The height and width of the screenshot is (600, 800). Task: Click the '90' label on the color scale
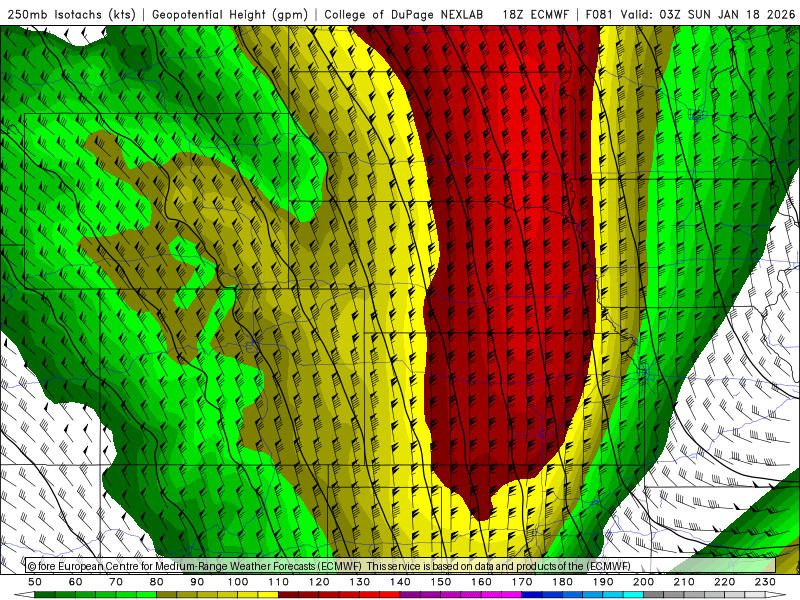[197, 582]
